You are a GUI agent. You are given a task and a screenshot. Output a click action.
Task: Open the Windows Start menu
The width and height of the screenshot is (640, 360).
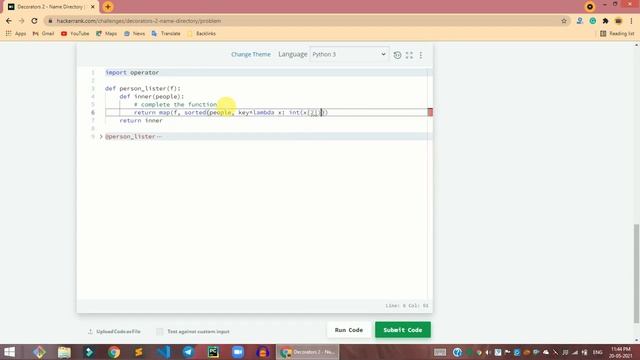[9, 352]
